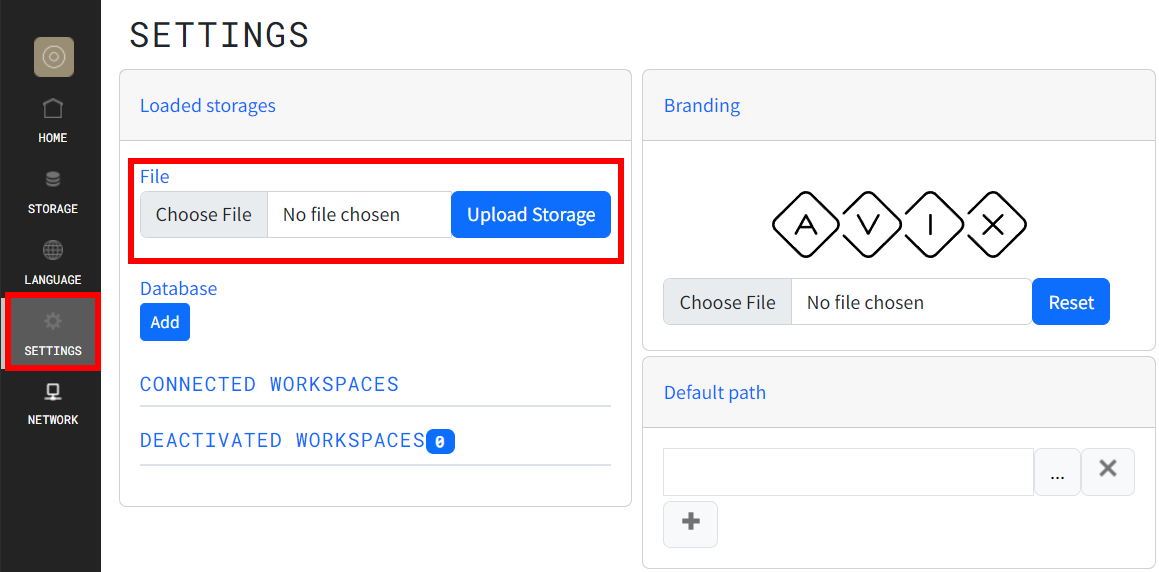Image resolution: width=1159 pixels, height=572 pixels.
Task: Click the Loaded storages header
Action: point(208,105)
